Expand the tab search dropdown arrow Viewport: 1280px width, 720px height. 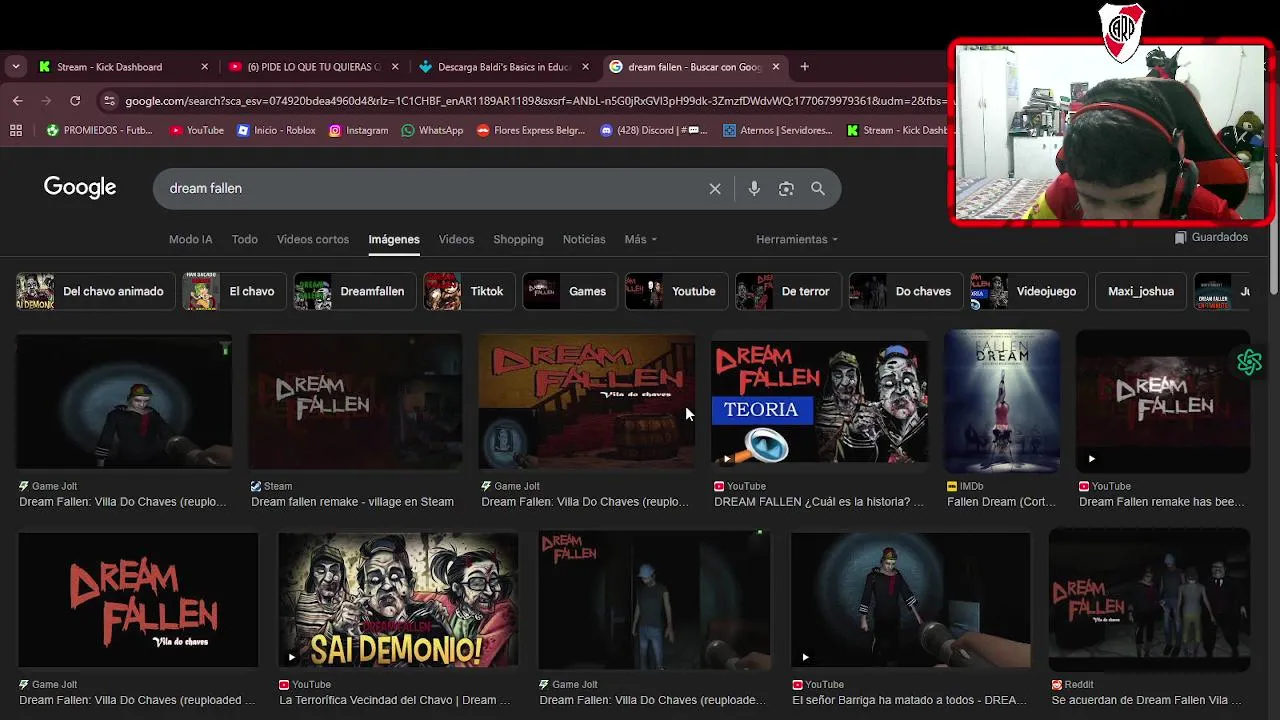(x=15, y=67)
